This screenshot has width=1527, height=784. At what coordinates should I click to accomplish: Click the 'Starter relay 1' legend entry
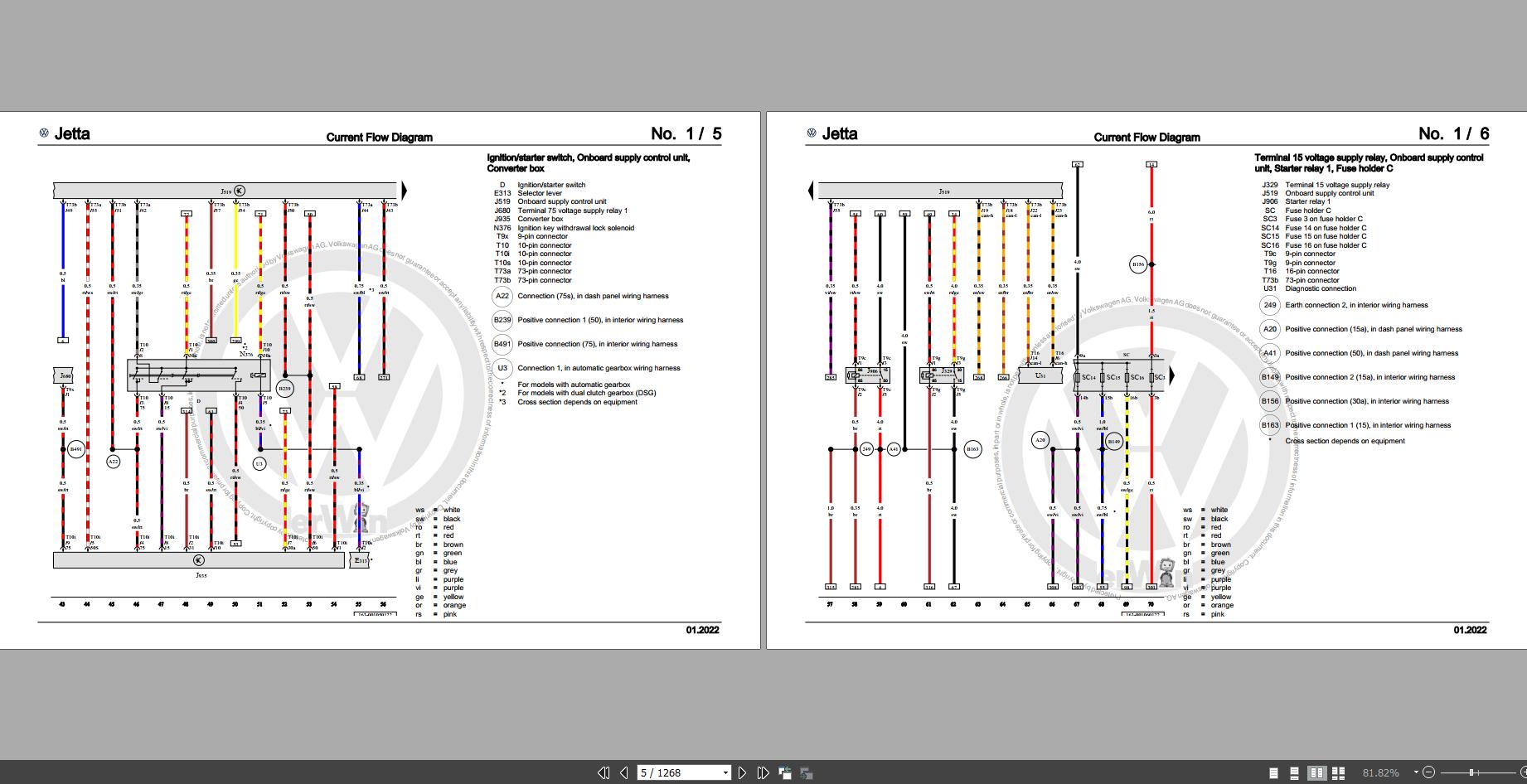1308,201
